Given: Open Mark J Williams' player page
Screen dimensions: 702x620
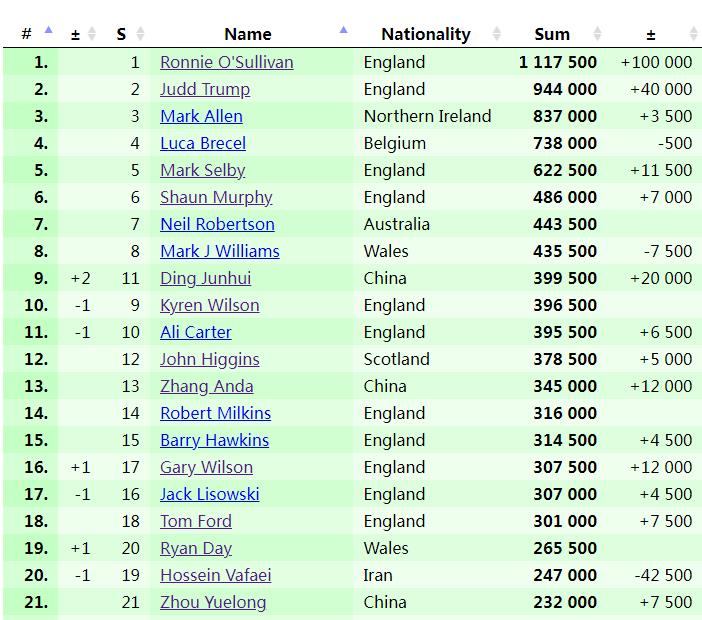Looking at the screenshot, I should coord(219,251).
